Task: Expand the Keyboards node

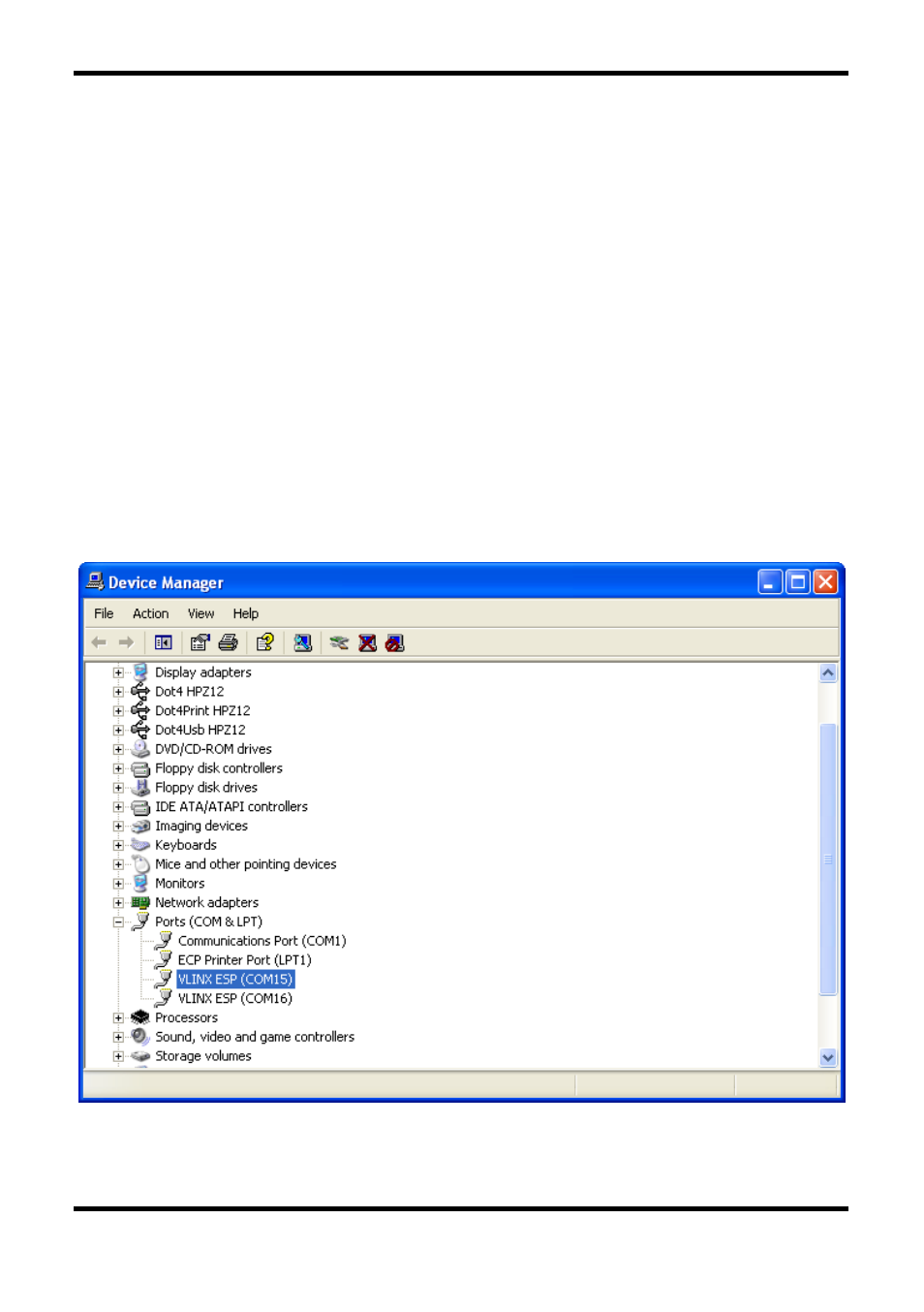Action: point(118,846)
